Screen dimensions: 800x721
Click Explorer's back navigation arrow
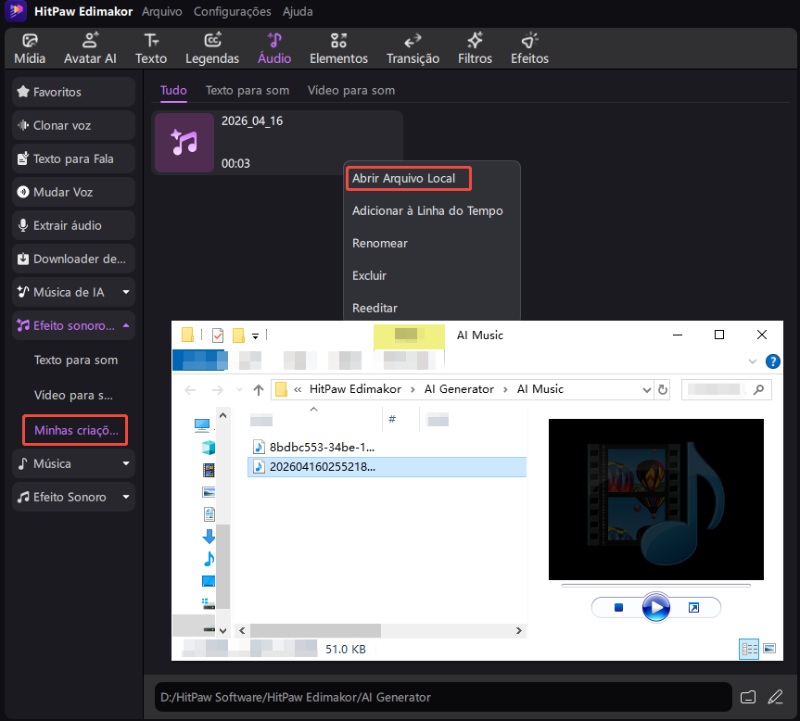coord(190,390)
